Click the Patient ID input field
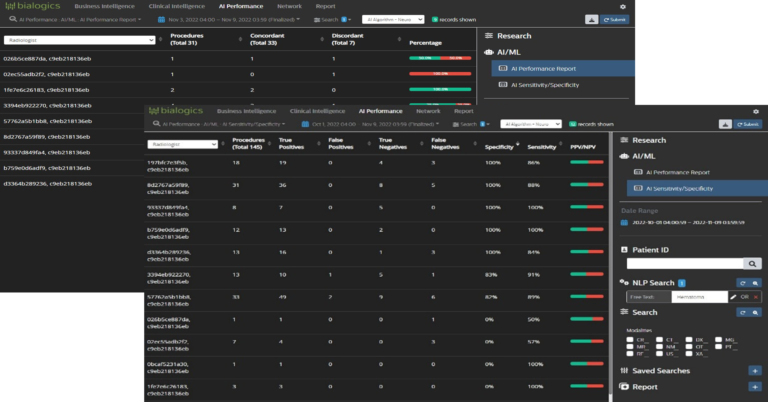This screenshot has width=768, height=402. [x=685, y=264]
